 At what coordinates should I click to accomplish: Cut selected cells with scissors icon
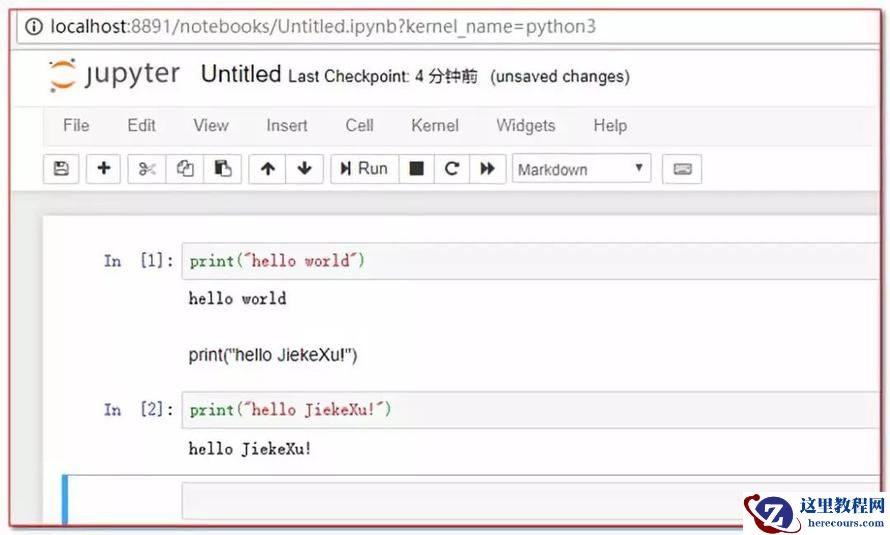[147, 169]
